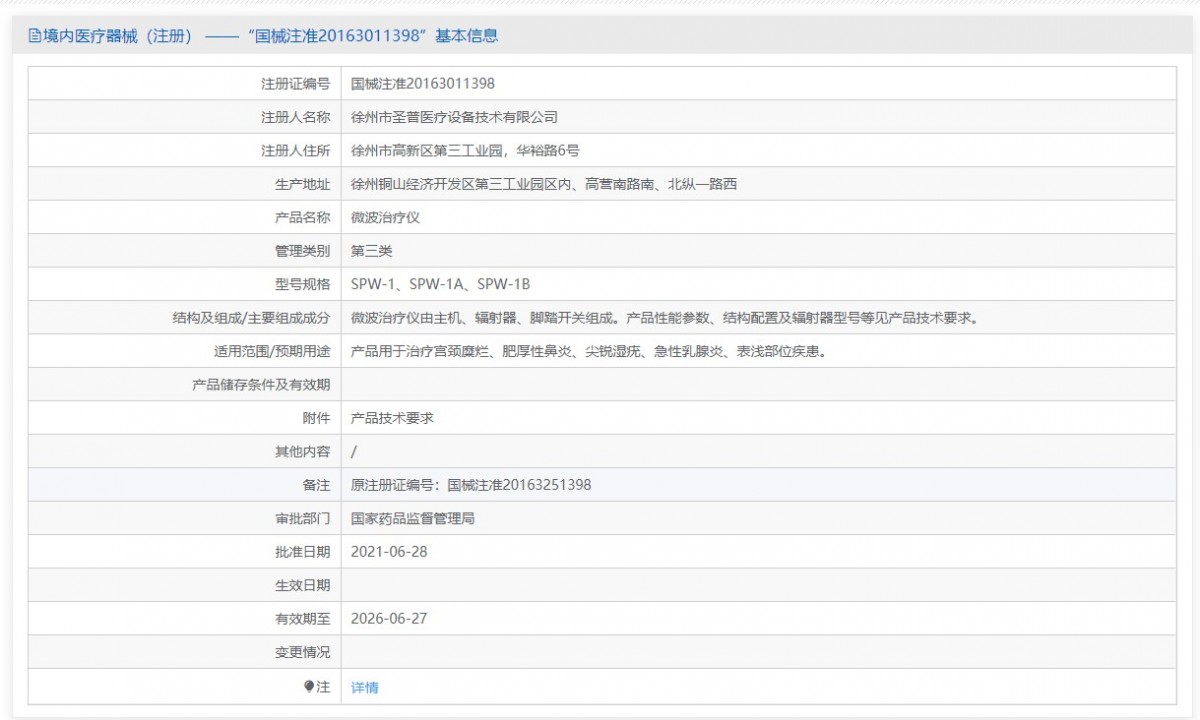Select the 生产地址 value starting 徐州铜山经济开发区

click(x=543, y=184)
